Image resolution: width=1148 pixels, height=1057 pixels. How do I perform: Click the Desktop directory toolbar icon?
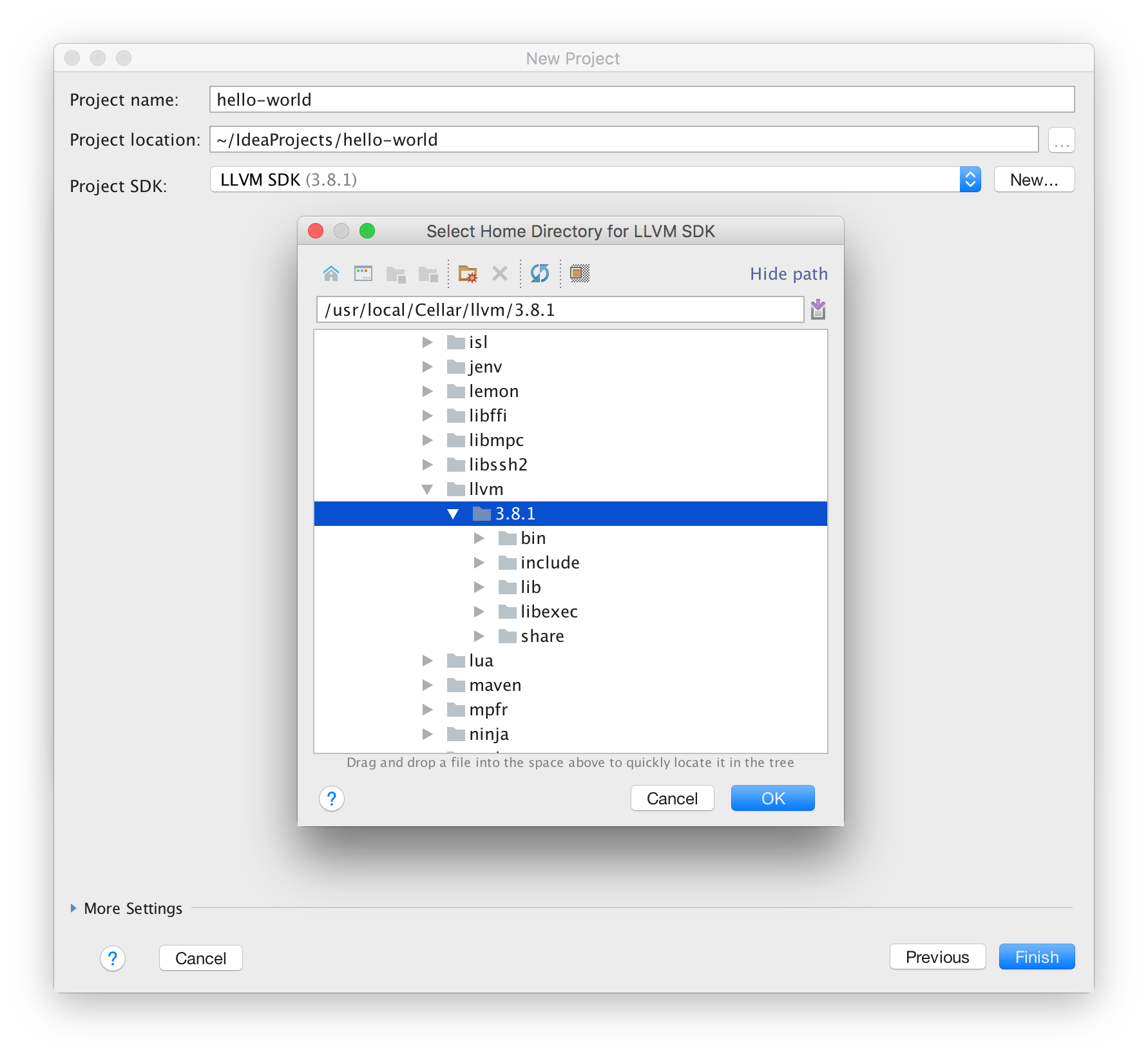[363, 274]
